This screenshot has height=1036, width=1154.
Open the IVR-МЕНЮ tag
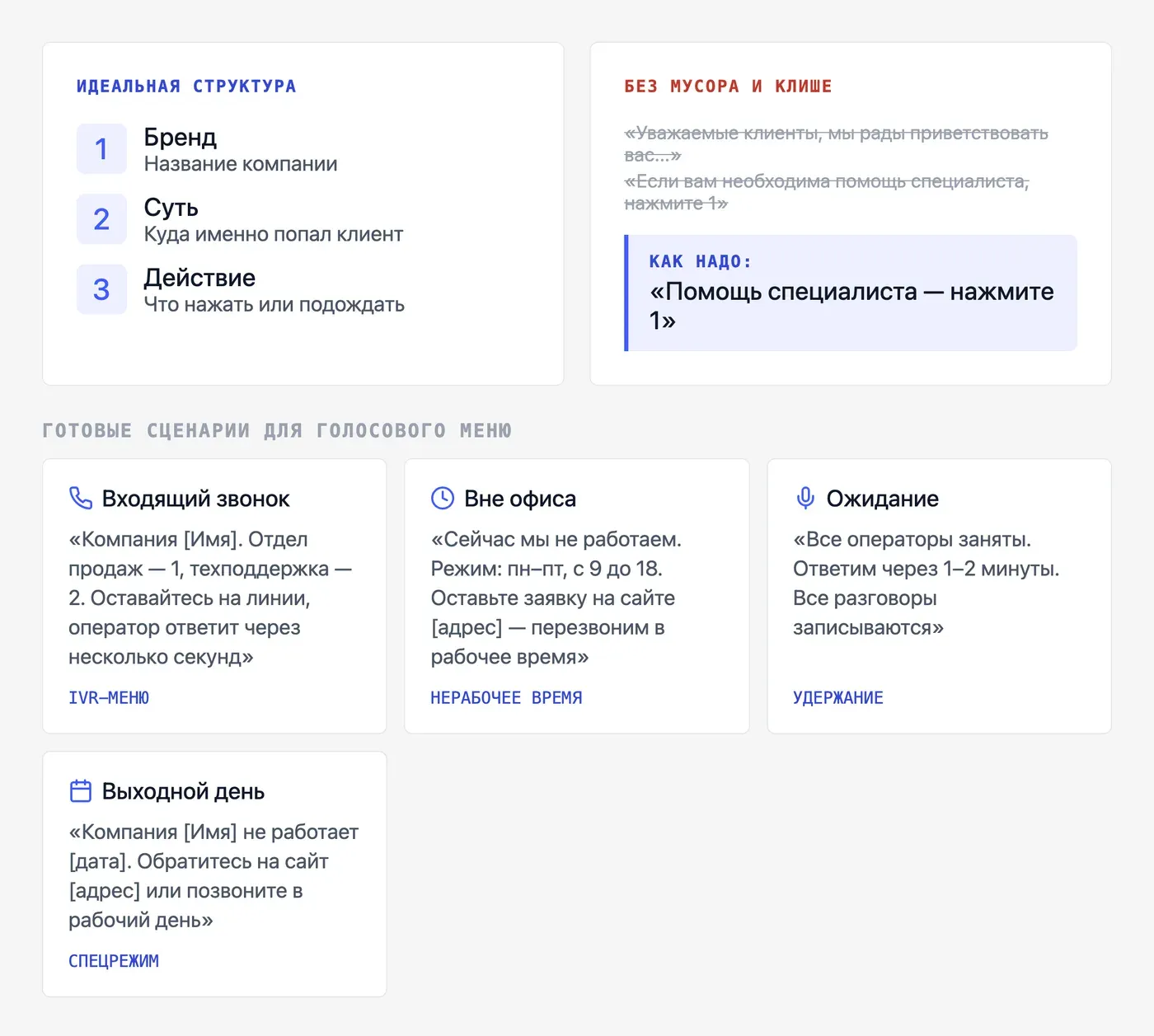109,698
